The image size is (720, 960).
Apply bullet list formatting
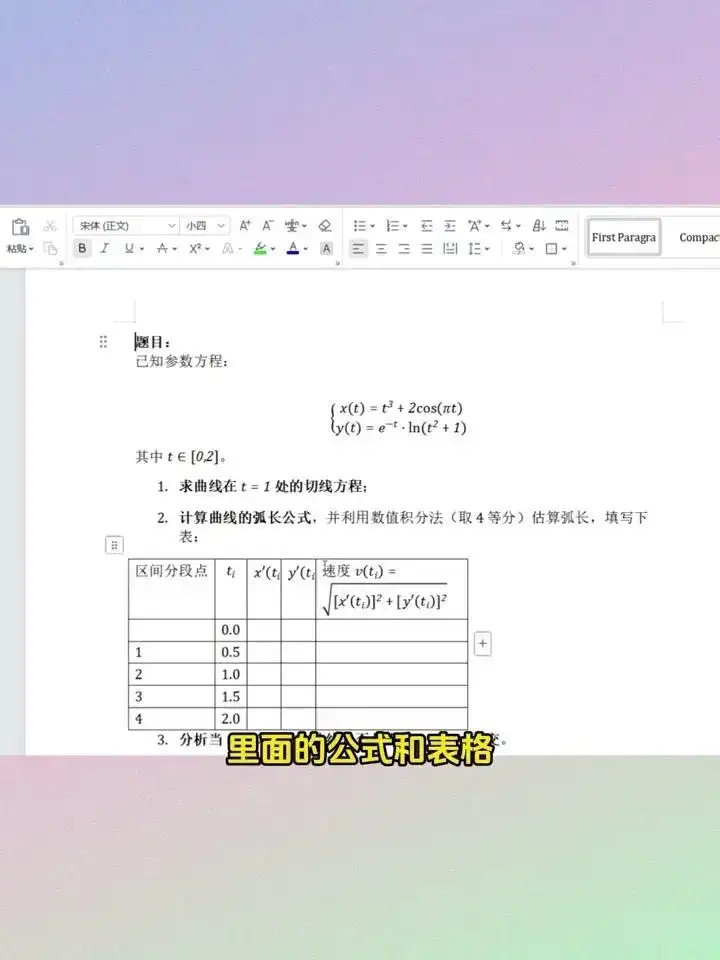(359, 226)
